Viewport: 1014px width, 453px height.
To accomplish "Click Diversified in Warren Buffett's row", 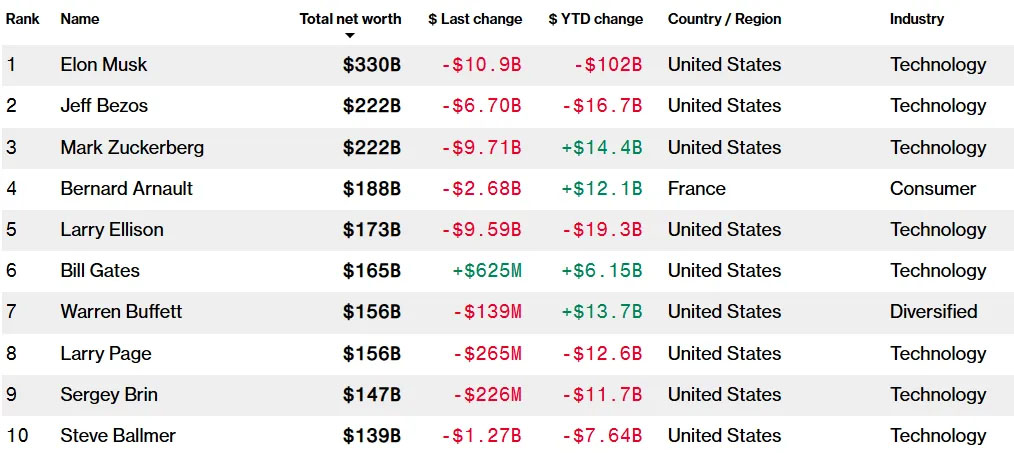I will tap(934, 312).
